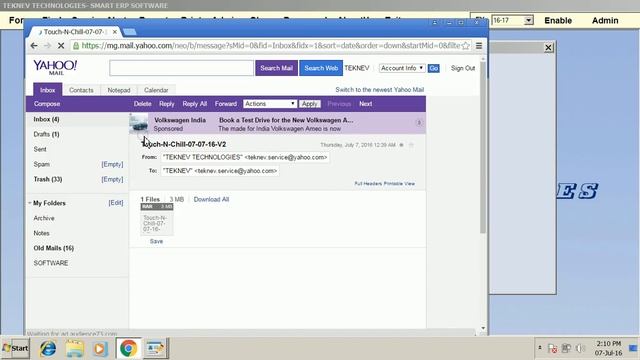Click the info icon on Volkswagen ad
This screenshot has width=640, height=360.
[419, 122]
